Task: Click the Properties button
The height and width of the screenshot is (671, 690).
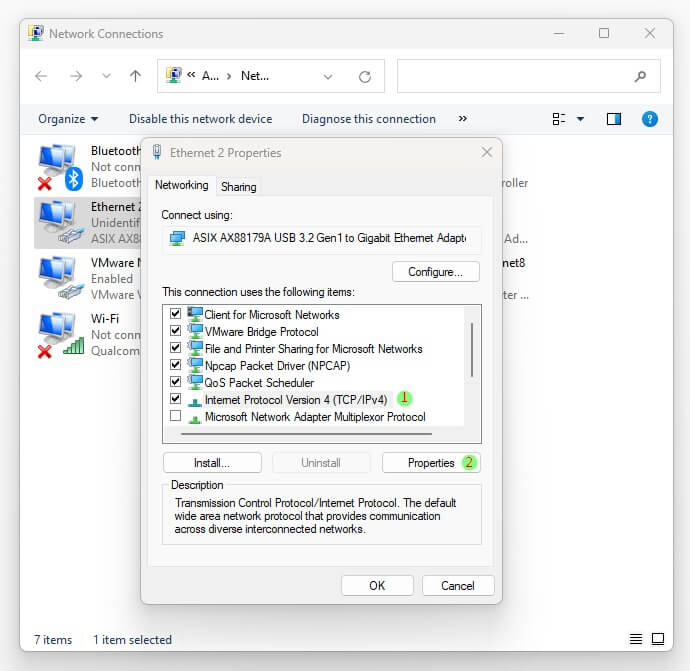Action: (x=431, y=463)
